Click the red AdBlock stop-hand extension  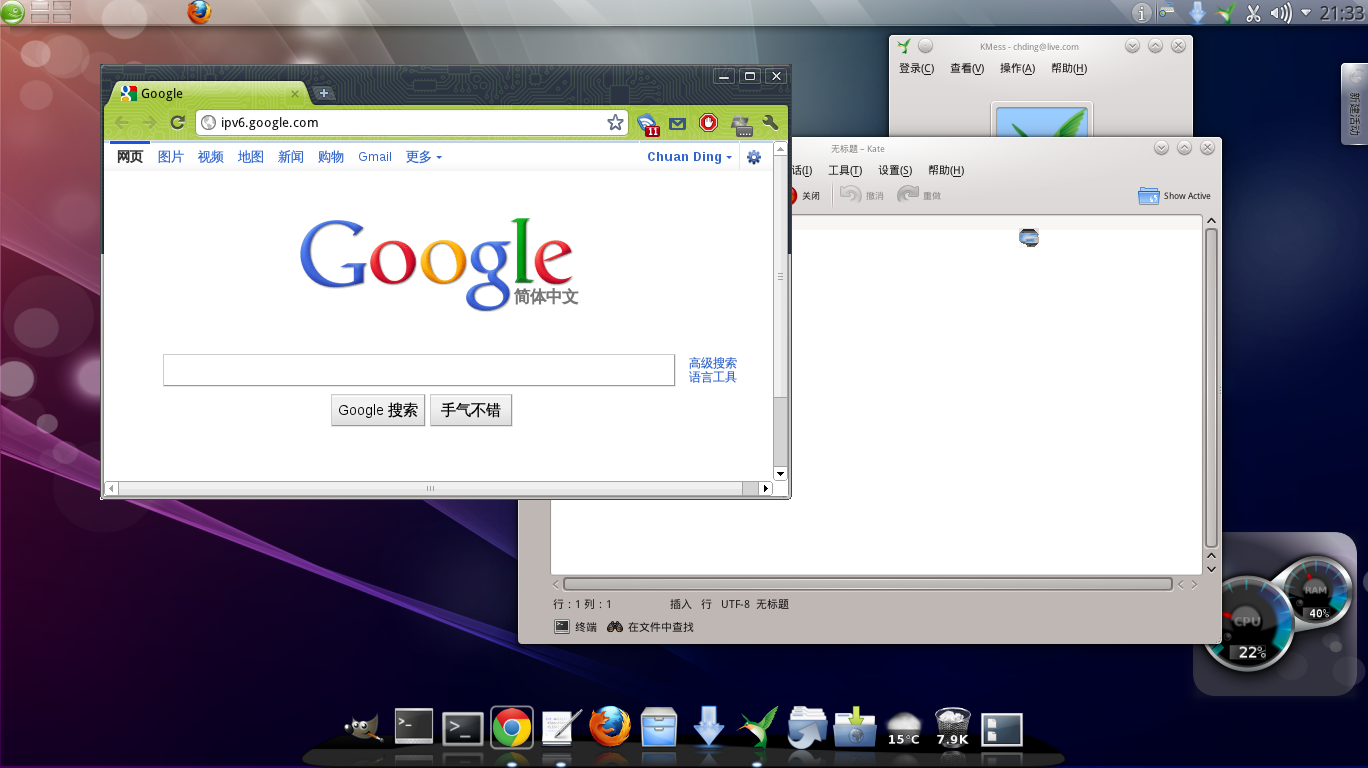(708, 122)
